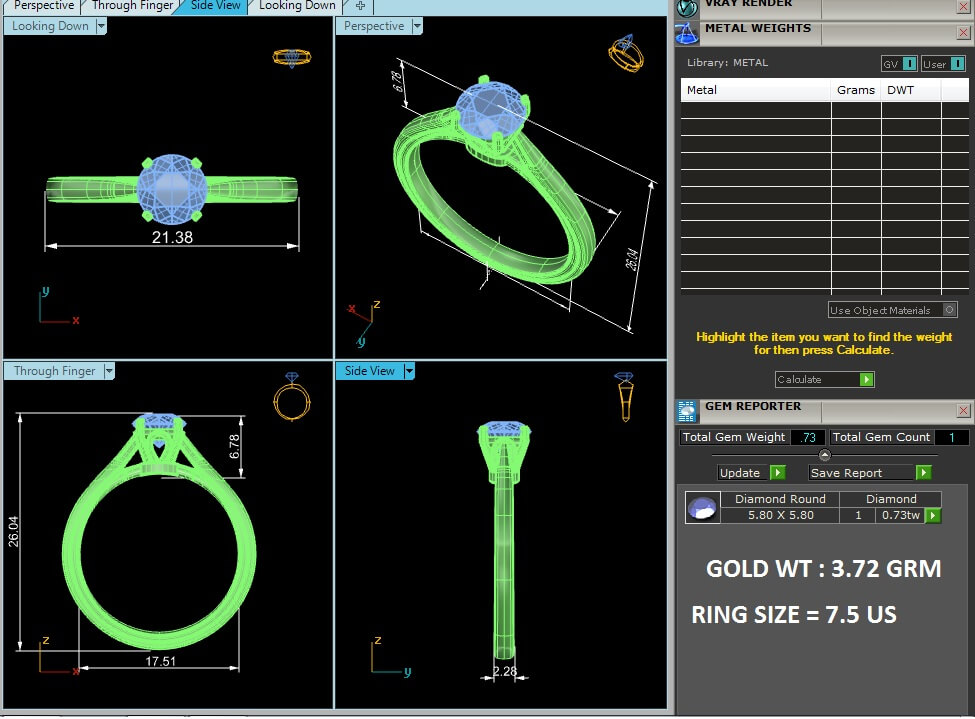Close the Metal Weights panel
975x719 pixels.
963,32
